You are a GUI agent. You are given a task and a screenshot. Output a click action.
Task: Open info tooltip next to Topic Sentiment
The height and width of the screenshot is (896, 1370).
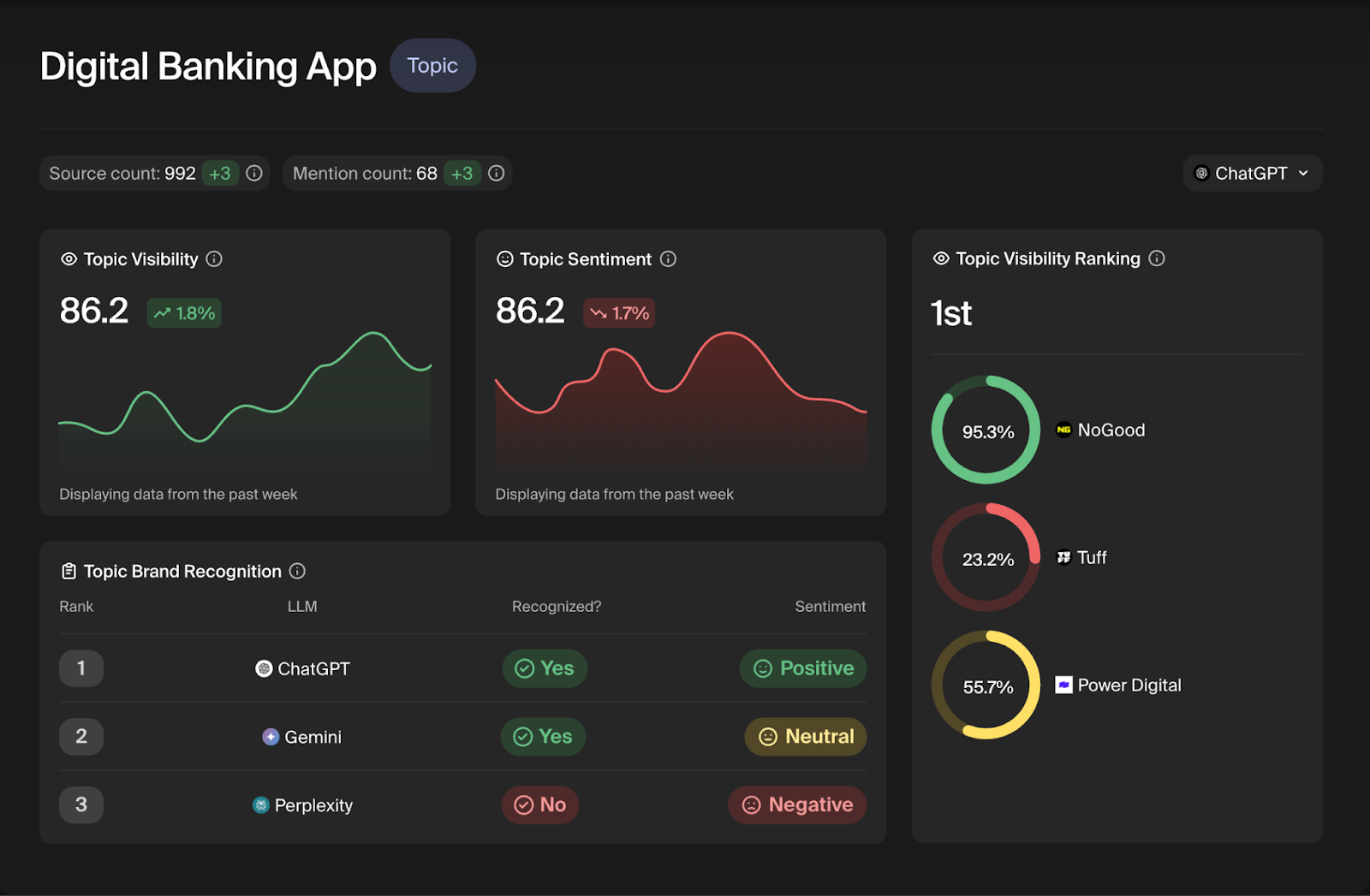669,259
